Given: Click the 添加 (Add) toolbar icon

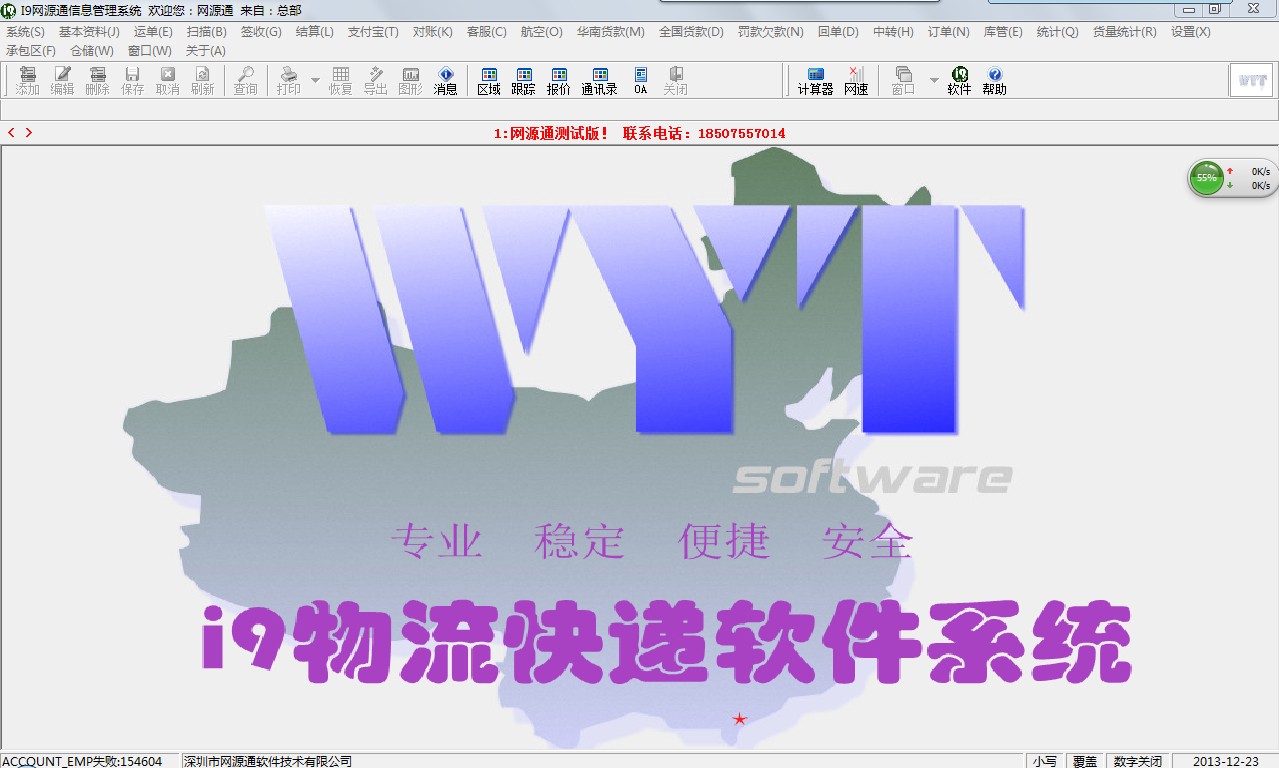Looking at the screenshot, I should [x=27, y=81].
